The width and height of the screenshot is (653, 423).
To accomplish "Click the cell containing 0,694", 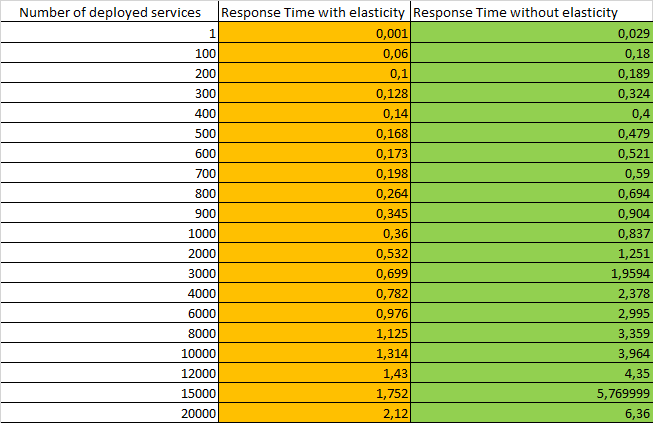I will [532, 192].
